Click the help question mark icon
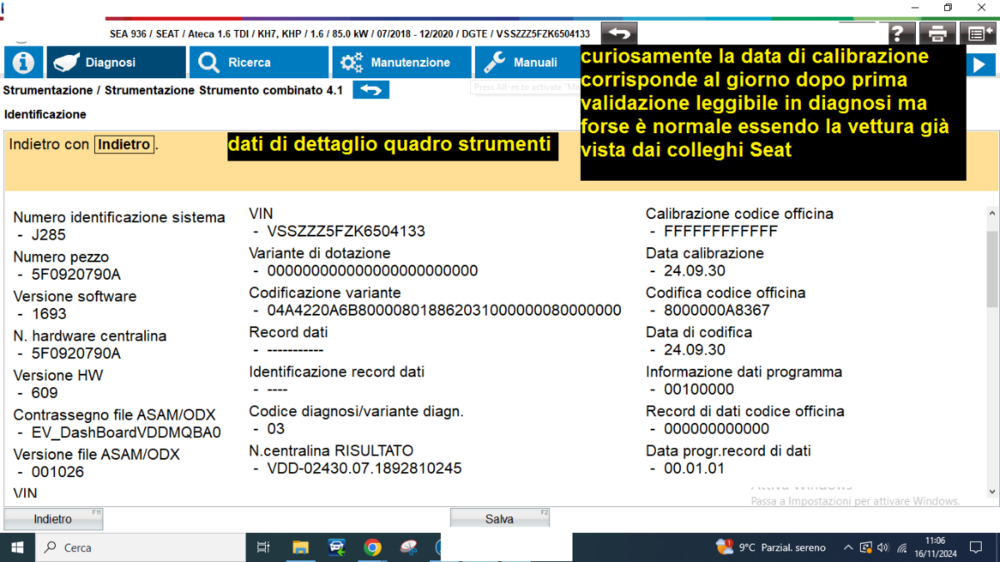 898,34
